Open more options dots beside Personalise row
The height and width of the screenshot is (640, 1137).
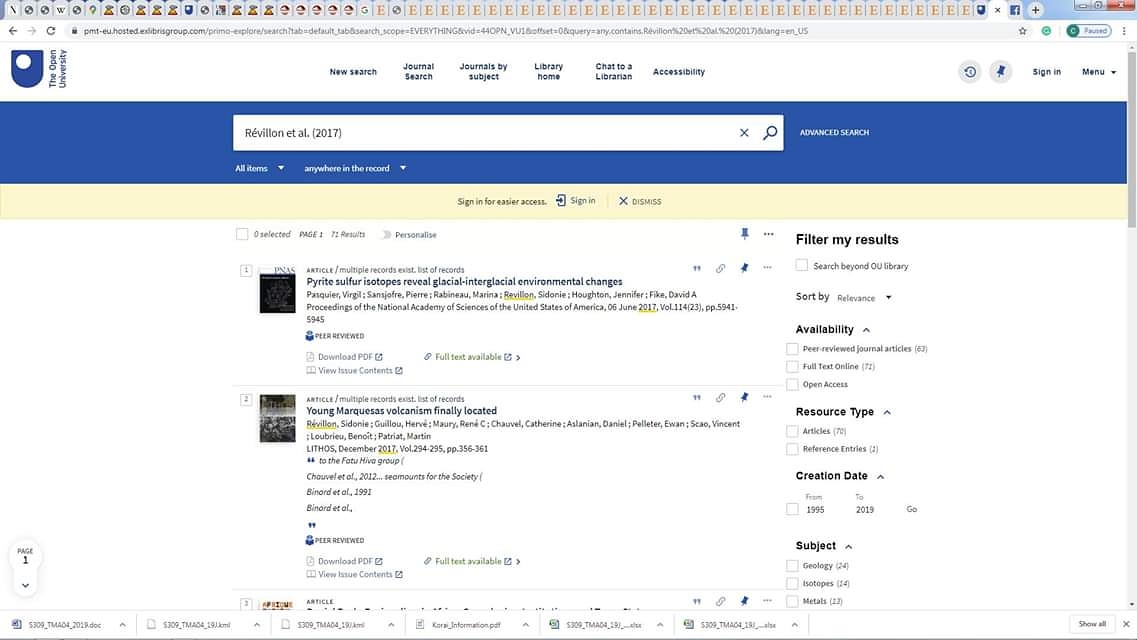coord(769,233)
